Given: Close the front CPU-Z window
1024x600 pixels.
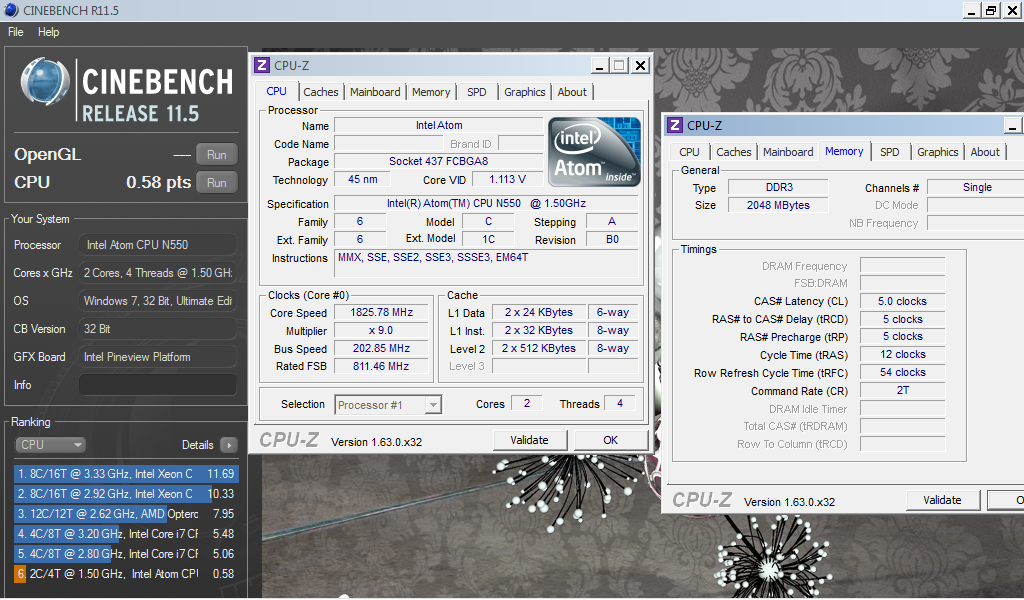Looking at the screenshot, I should click(641, 65).
